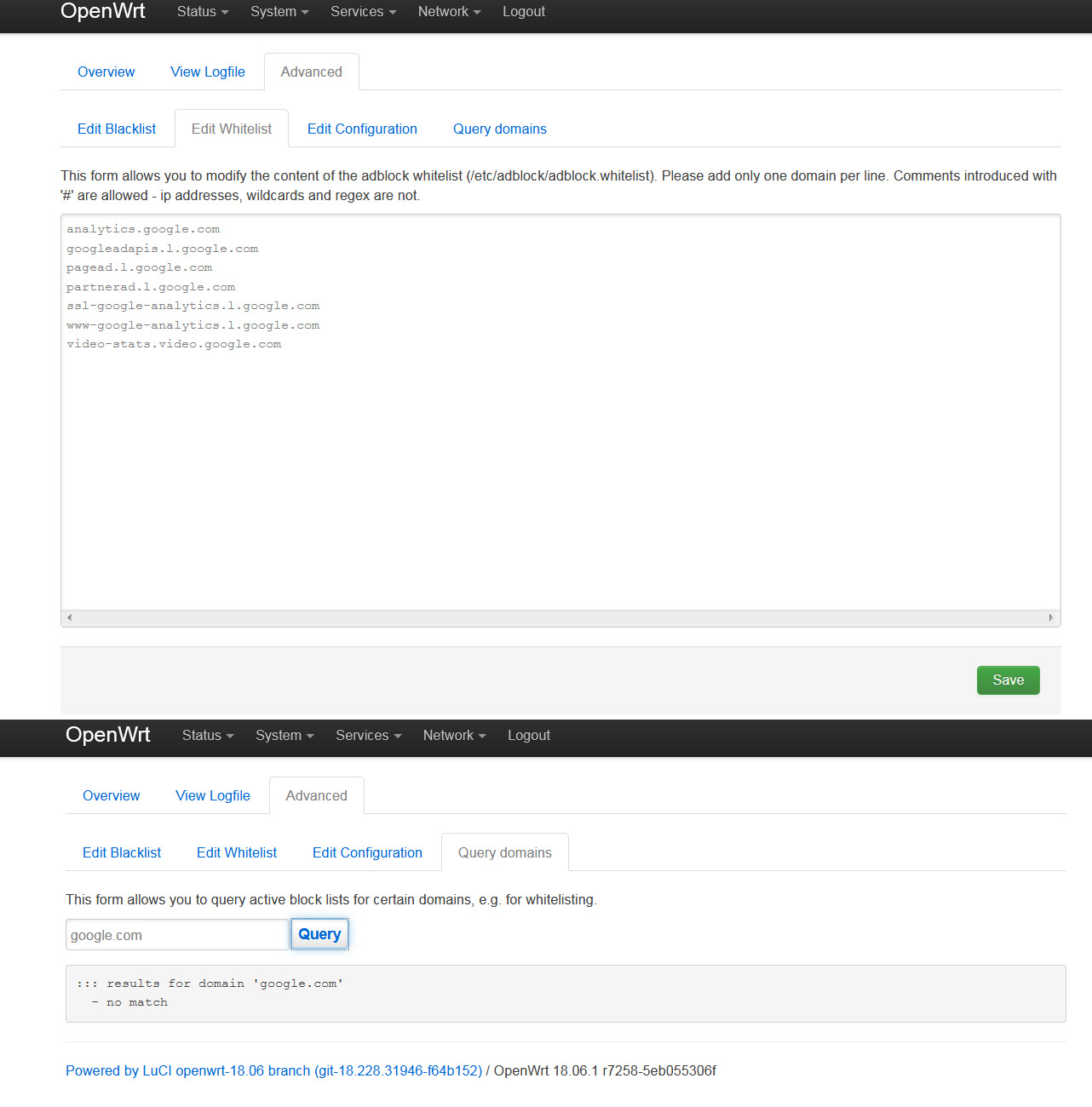This screenshot has width=1092, height=1107.
Task: Click the Query button
Action: point(319,934)
